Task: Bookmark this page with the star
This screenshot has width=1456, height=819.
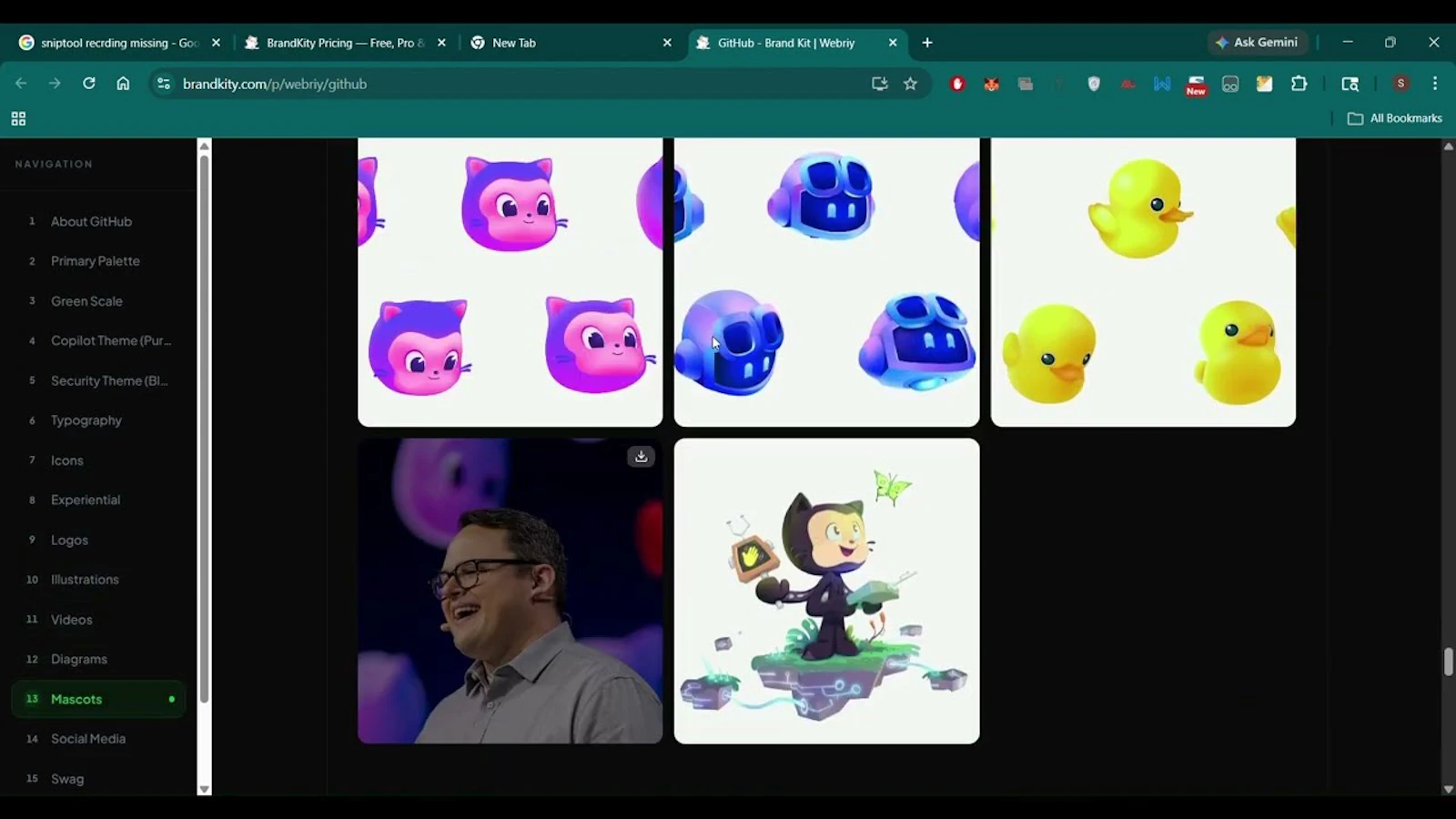Action: point(910,84)
